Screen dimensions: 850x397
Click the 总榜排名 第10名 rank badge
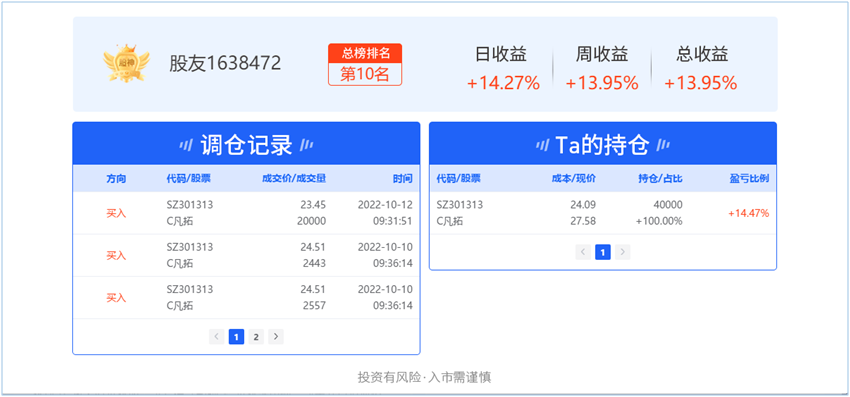365,65
